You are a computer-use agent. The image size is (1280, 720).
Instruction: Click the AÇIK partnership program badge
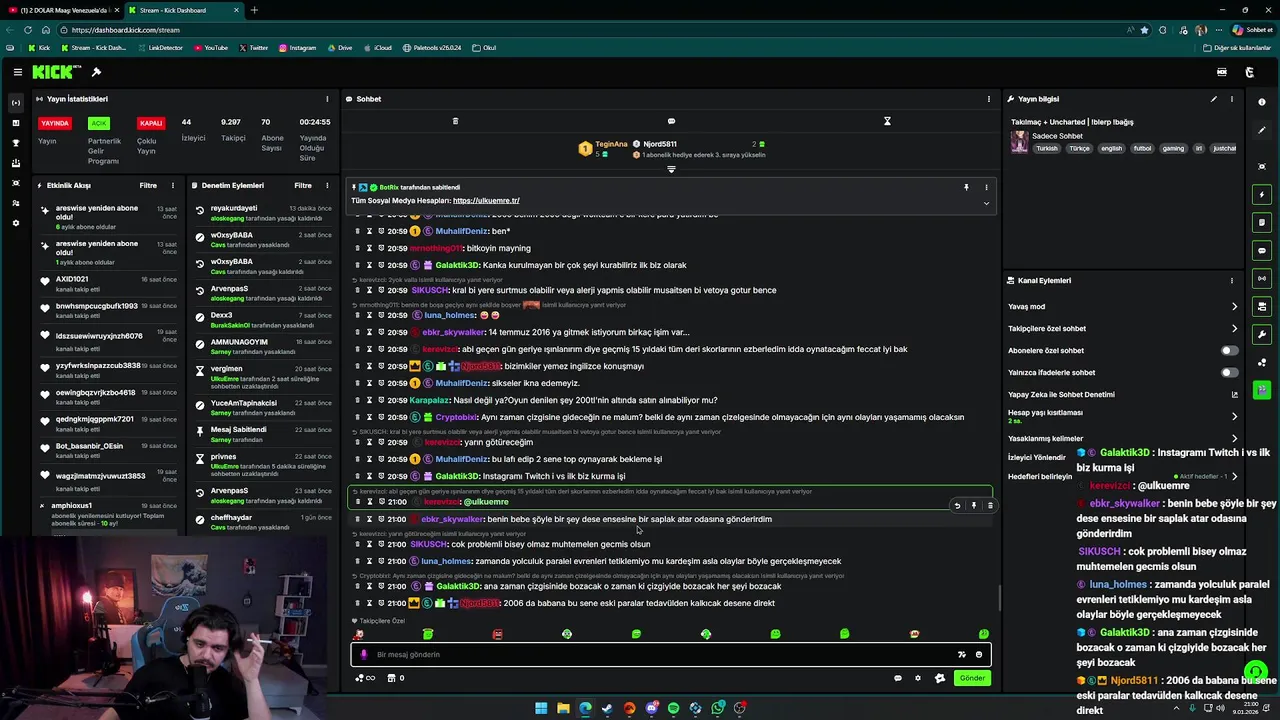98,123
